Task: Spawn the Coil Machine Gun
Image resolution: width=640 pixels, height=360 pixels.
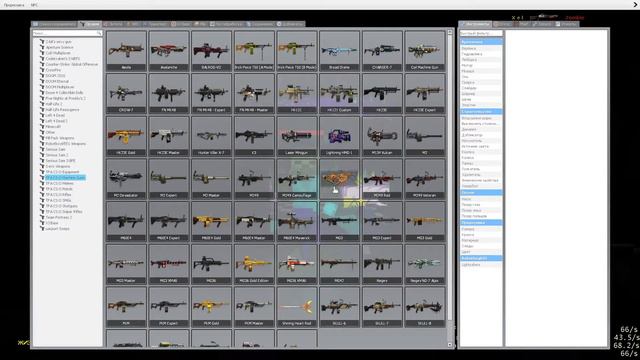Action: pos(424,51)
